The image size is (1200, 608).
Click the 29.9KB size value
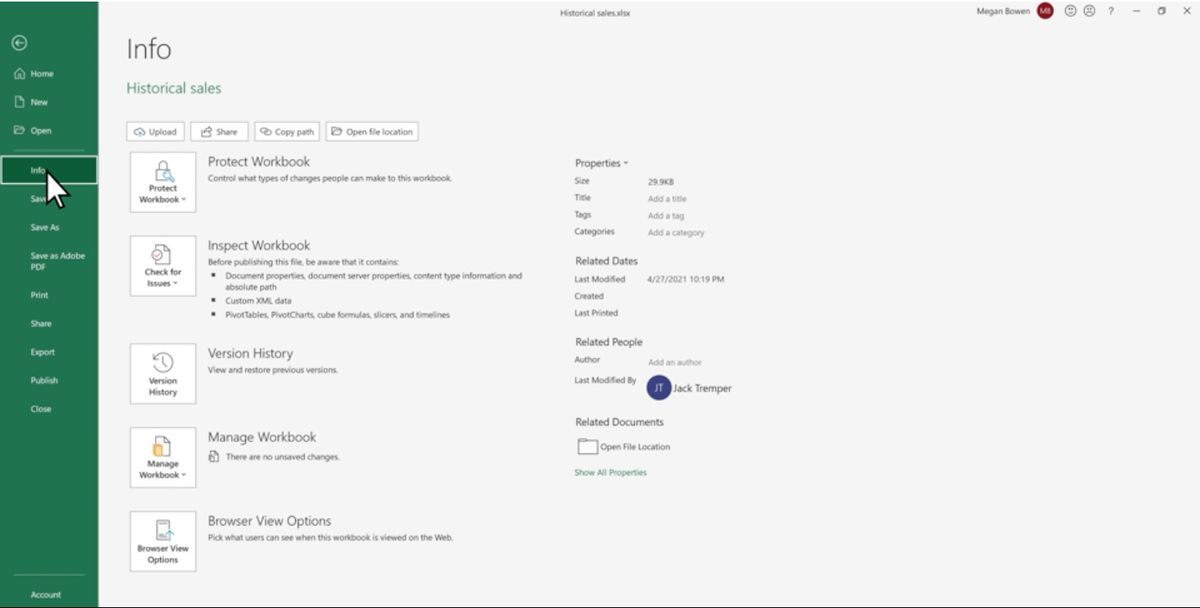point(661,182)
